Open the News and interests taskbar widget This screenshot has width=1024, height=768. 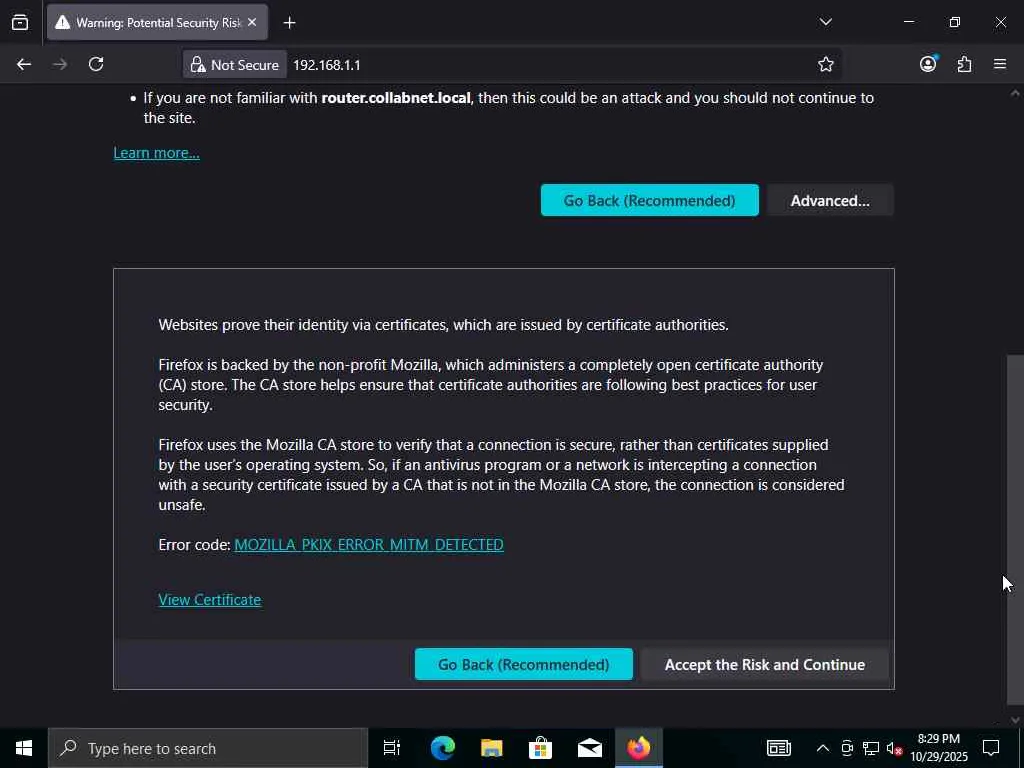[778, 748]
